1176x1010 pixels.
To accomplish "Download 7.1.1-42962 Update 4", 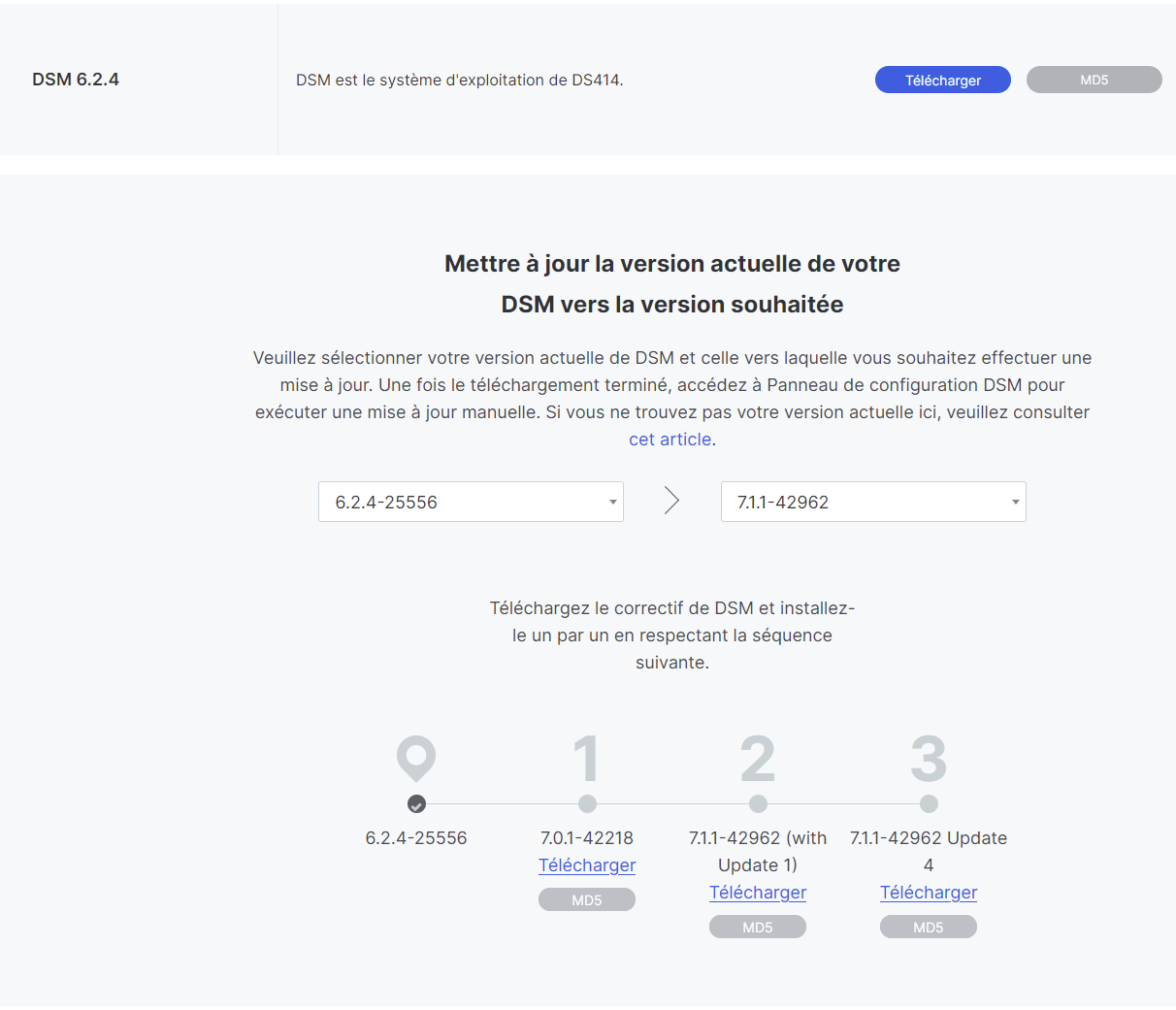I will (929, 893).
